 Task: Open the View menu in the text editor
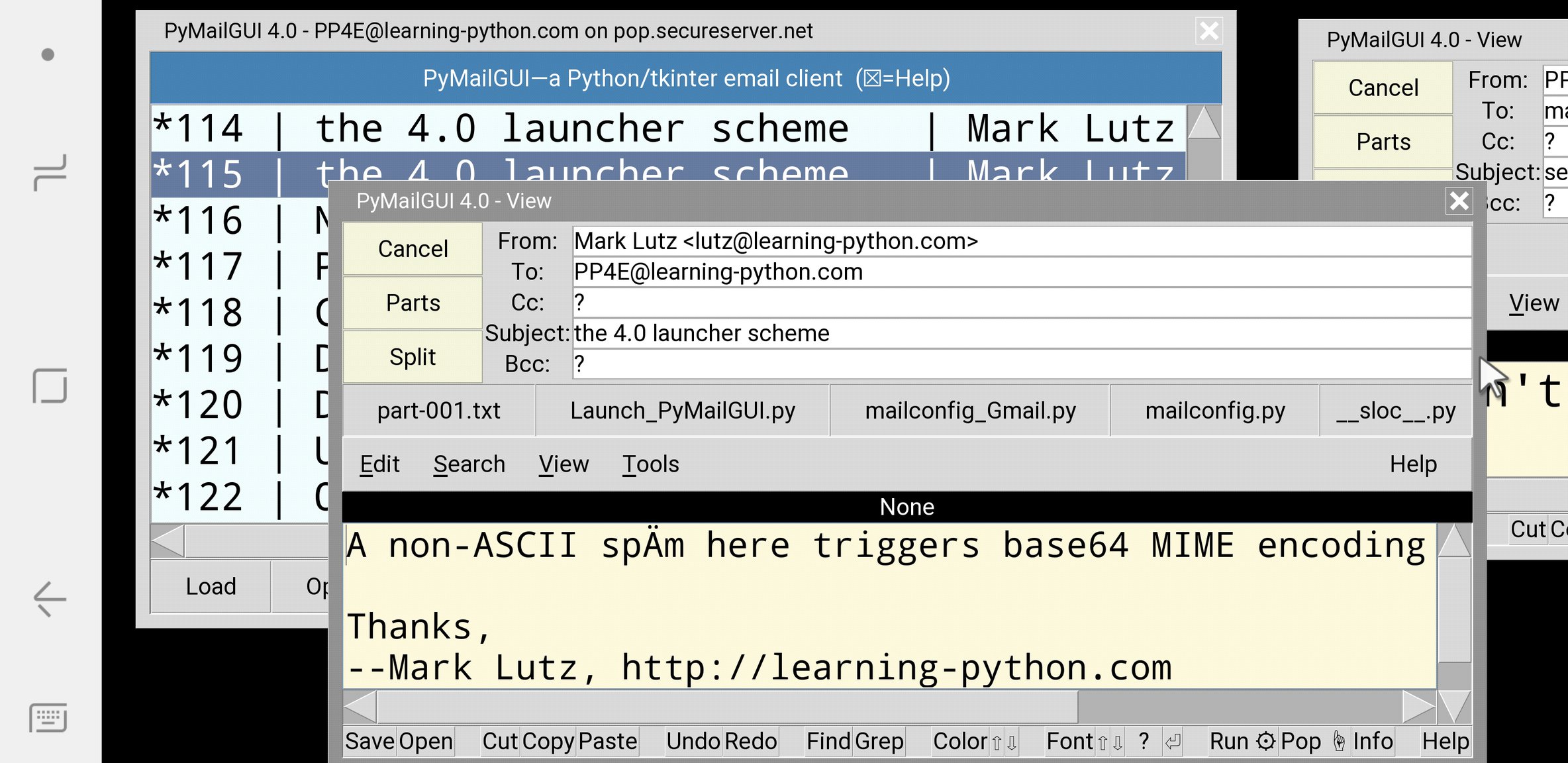563,464
